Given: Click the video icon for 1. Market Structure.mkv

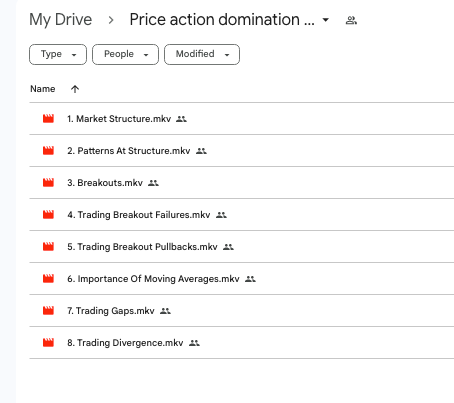Looking at the screenshot, I should tap(48, 119).
